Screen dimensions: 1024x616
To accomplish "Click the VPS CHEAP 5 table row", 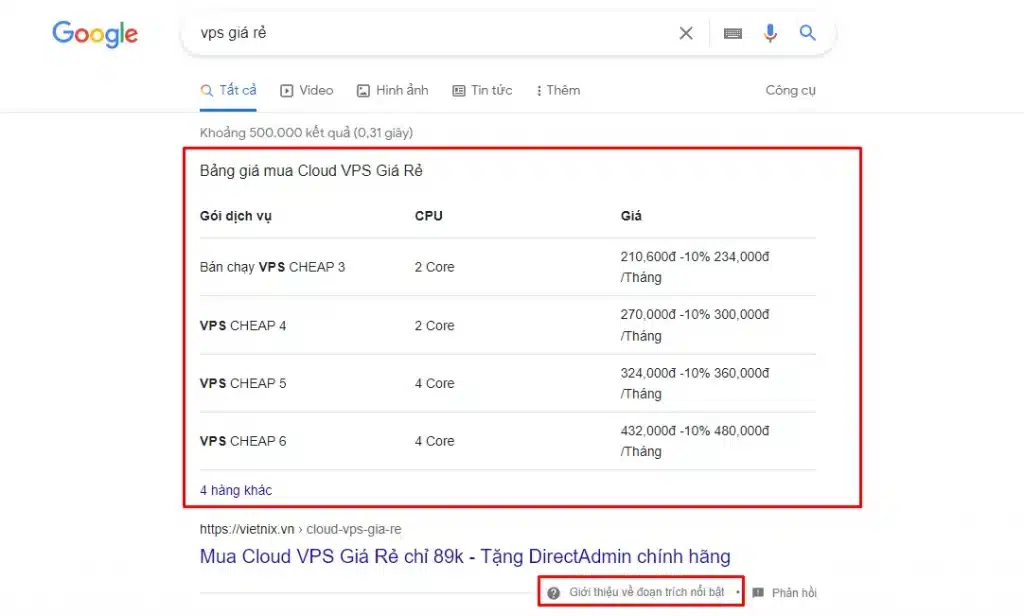I will (243, 384).
